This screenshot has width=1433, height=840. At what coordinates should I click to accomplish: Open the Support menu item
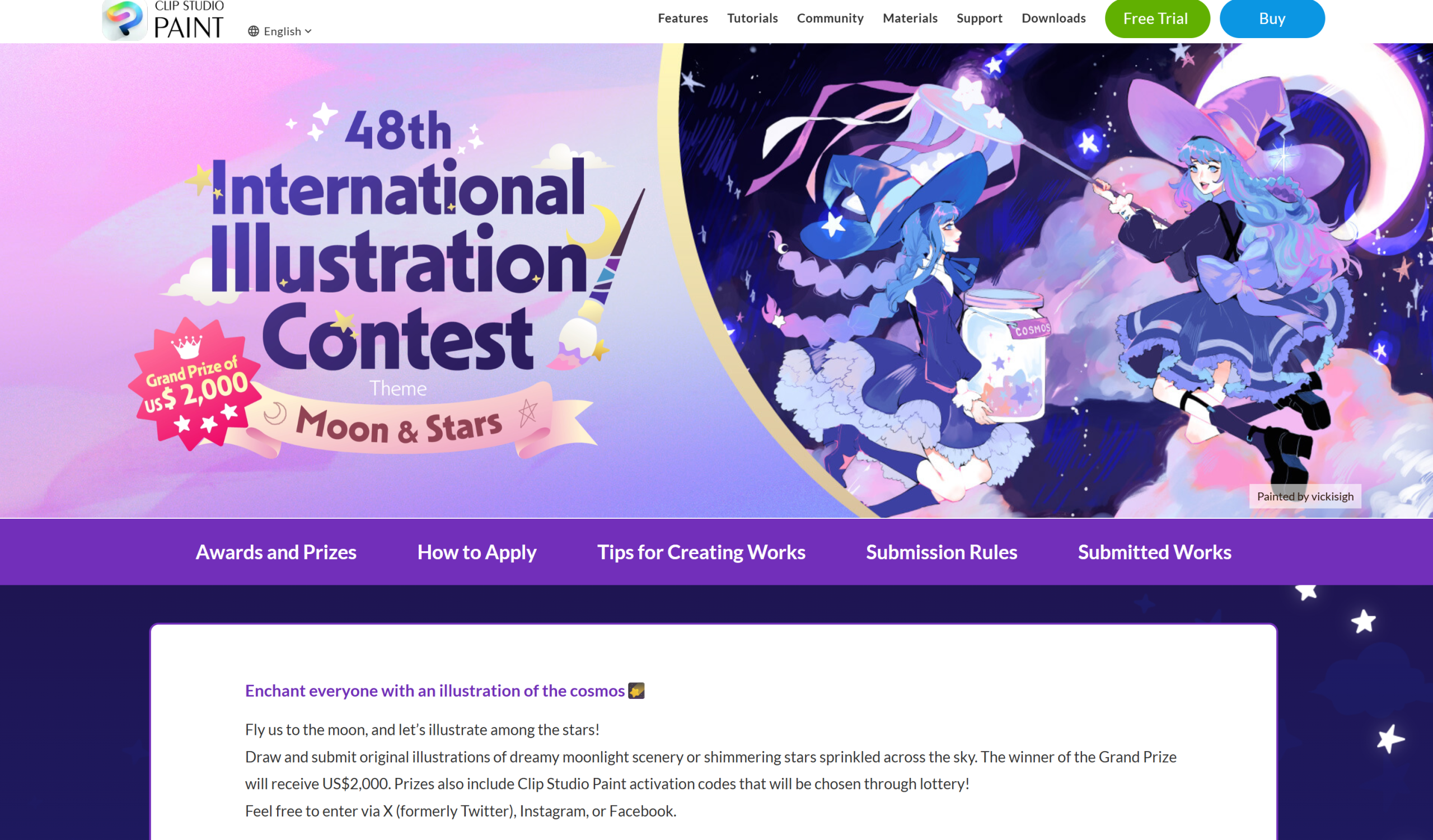tap(979, 18)
